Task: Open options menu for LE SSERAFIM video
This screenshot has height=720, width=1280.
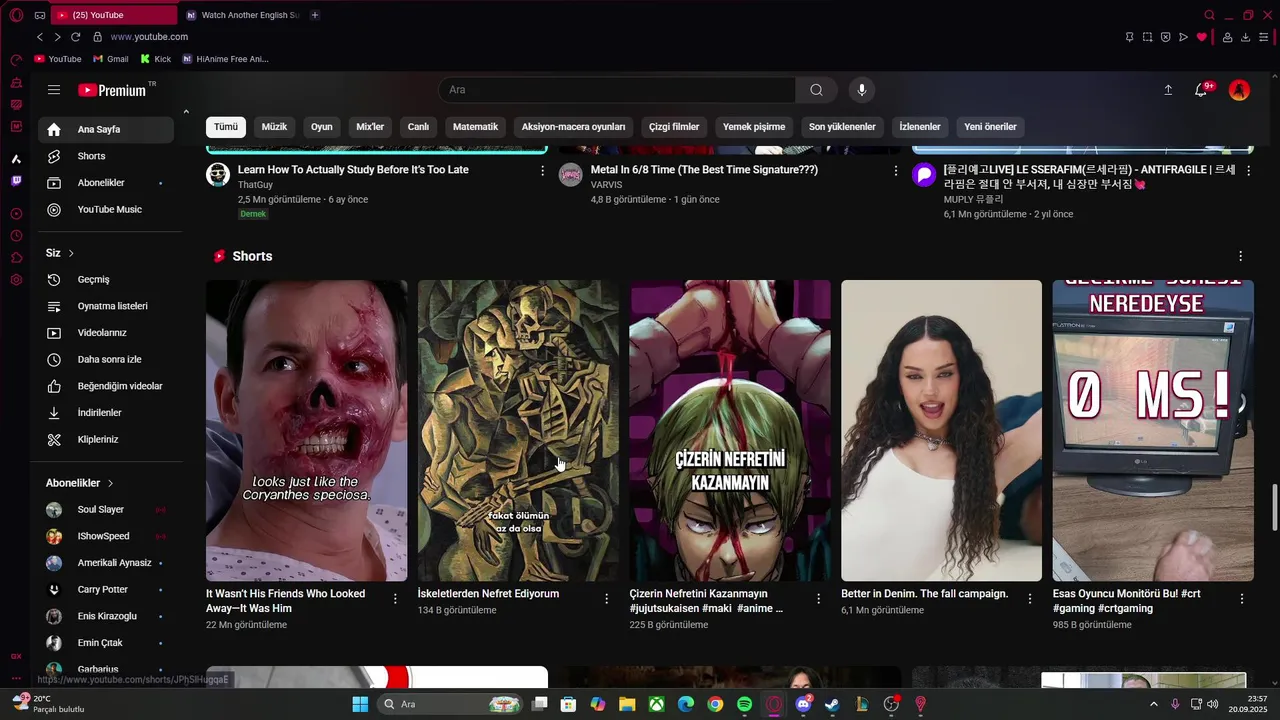Action: coord(1248,171)
